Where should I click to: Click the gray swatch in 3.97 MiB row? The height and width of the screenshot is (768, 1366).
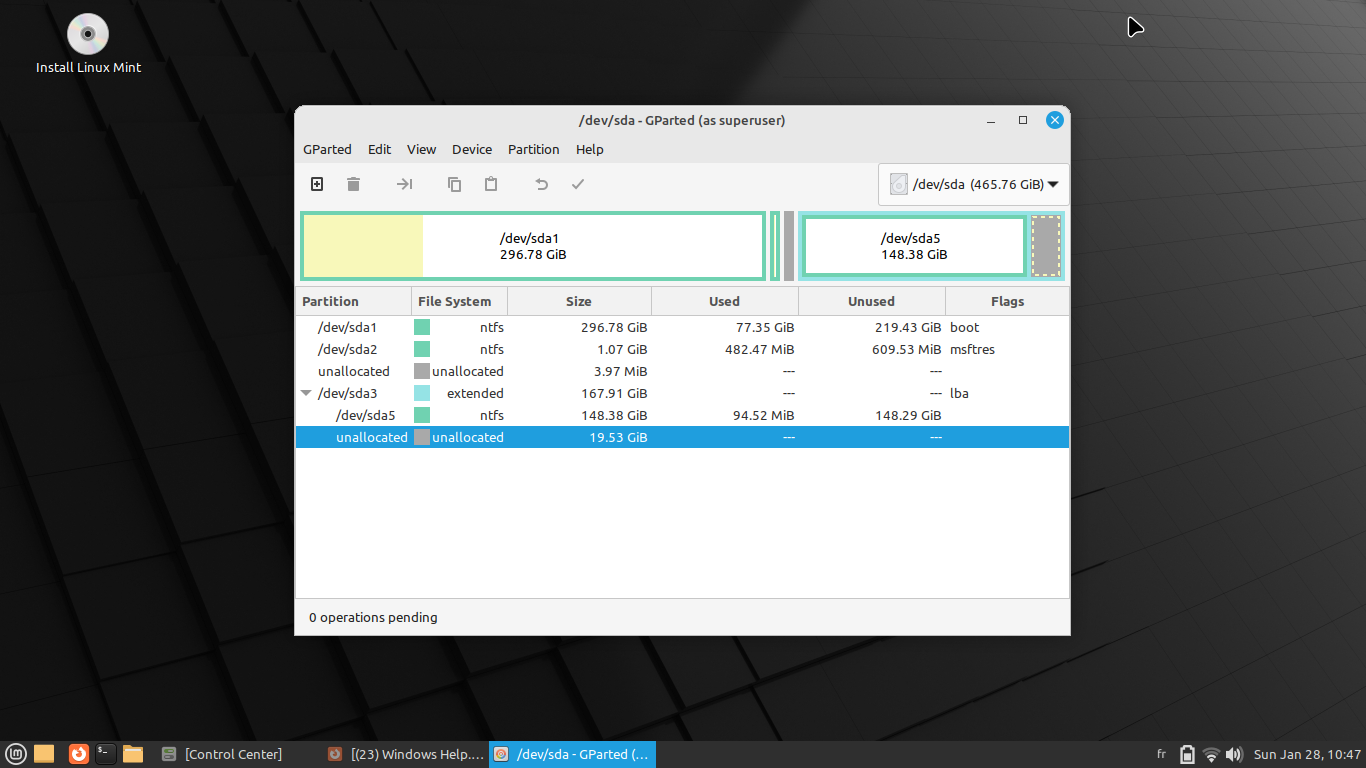[422, 371]
